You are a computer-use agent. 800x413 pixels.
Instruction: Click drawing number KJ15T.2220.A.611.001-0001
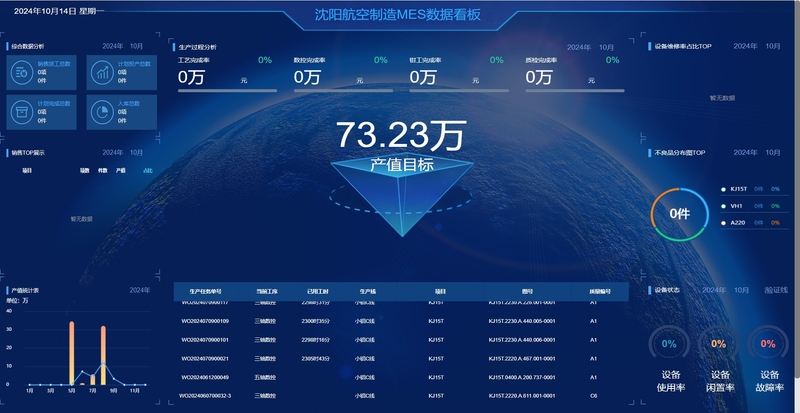tap(522, 396)
